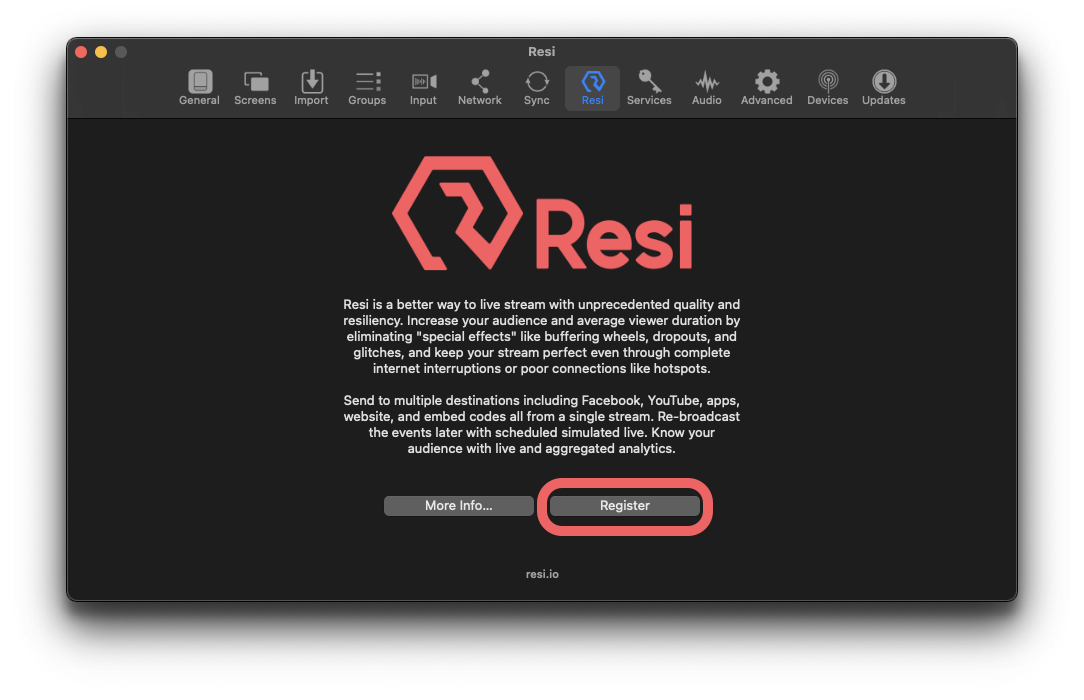Open the Audio waveform settings

pyautogui.click(x=706, y=87)
